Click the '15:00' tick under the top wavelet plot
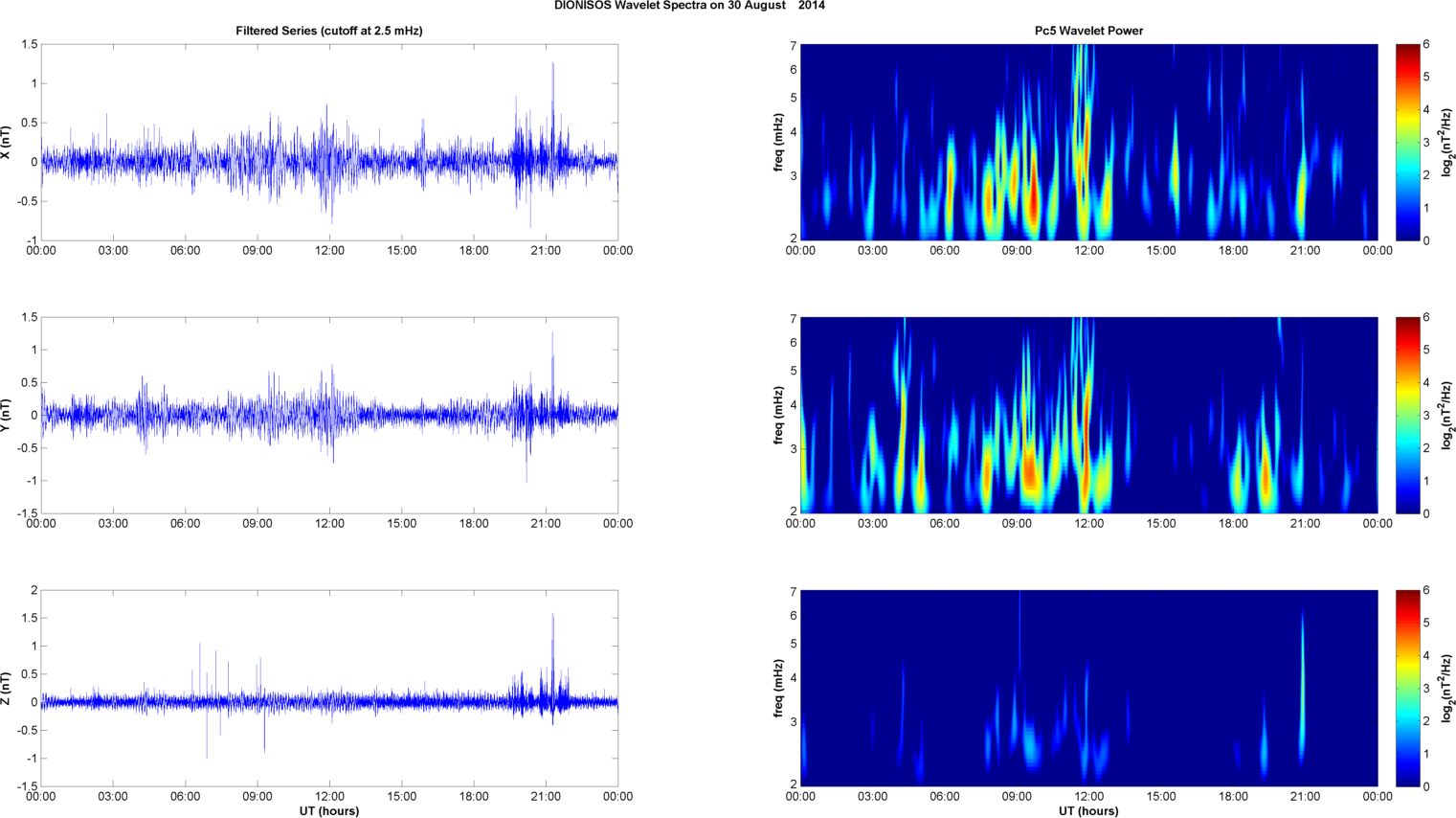 coord(1161,251)
